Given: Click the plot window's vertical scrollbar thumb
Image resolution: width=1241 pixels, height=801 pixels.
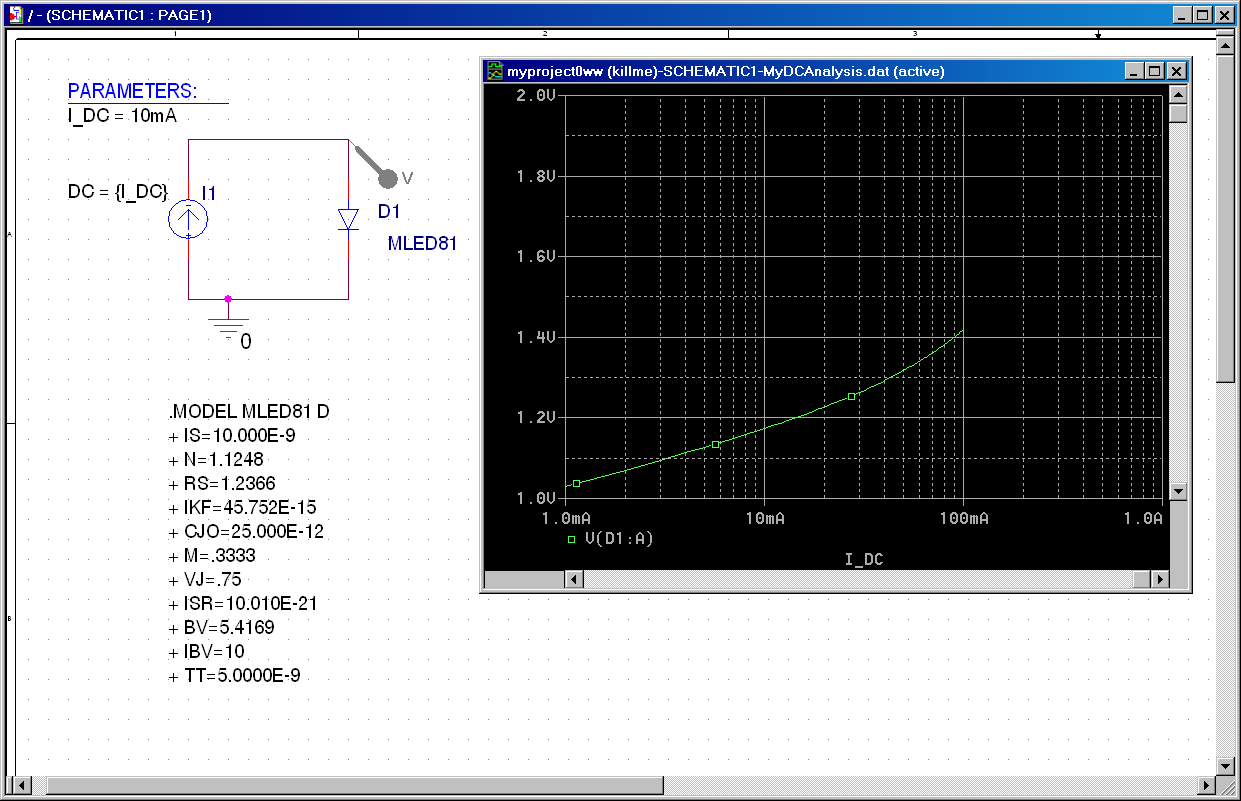Looking at the screenshot, I should point(1178,113).
